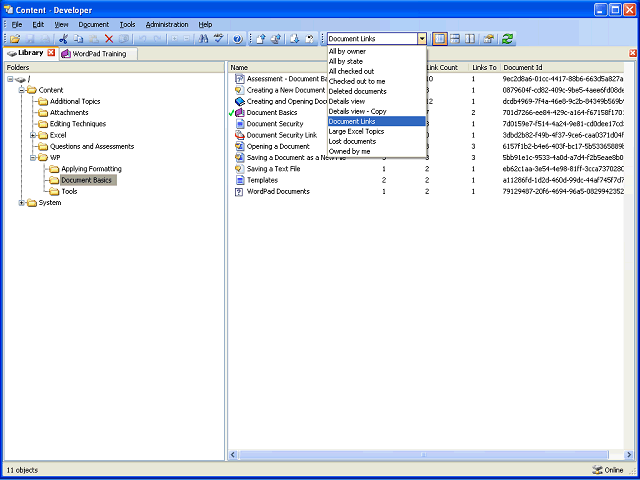Select the Editing Techniques folder
This screenshot has height=480, width=640.
coord(78,124)
